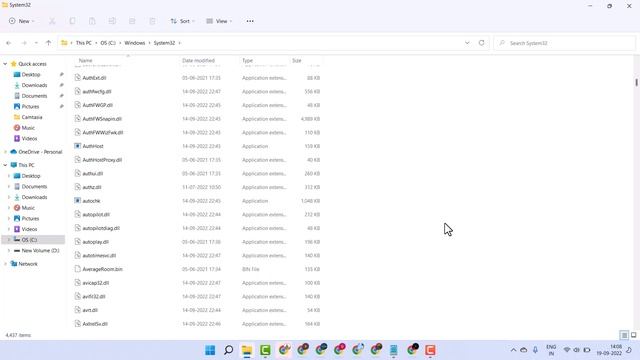The image size is (640, 360).
Task: Open address bar previous locations dropdown
Action: [x=467, y=43]
